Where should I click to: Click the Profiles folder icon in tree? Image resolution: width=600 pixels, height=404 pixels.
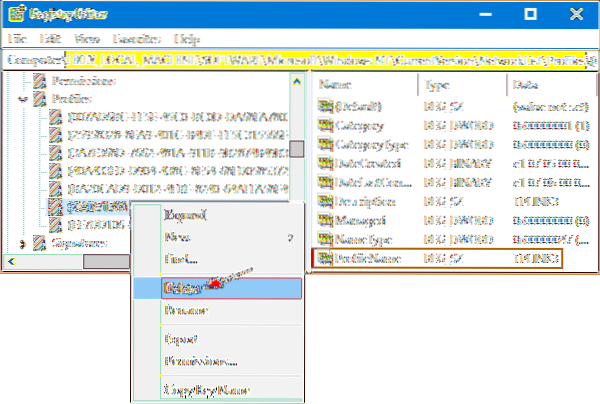37,101
